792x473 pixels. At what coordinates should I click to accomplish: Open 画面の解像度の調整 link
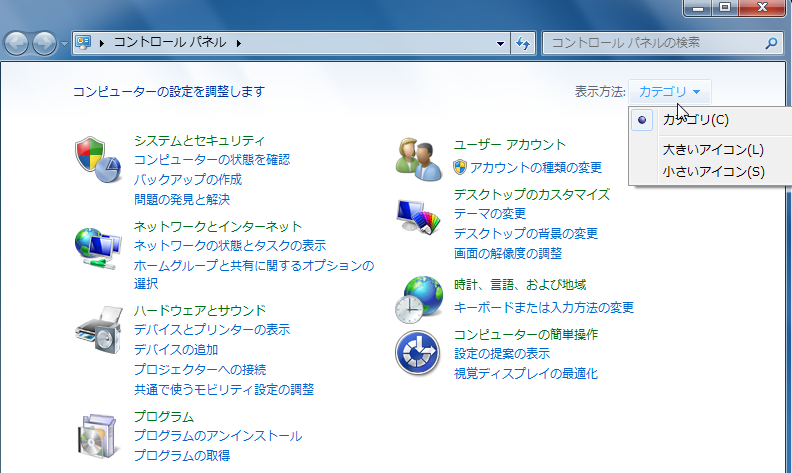pos(508,253)
